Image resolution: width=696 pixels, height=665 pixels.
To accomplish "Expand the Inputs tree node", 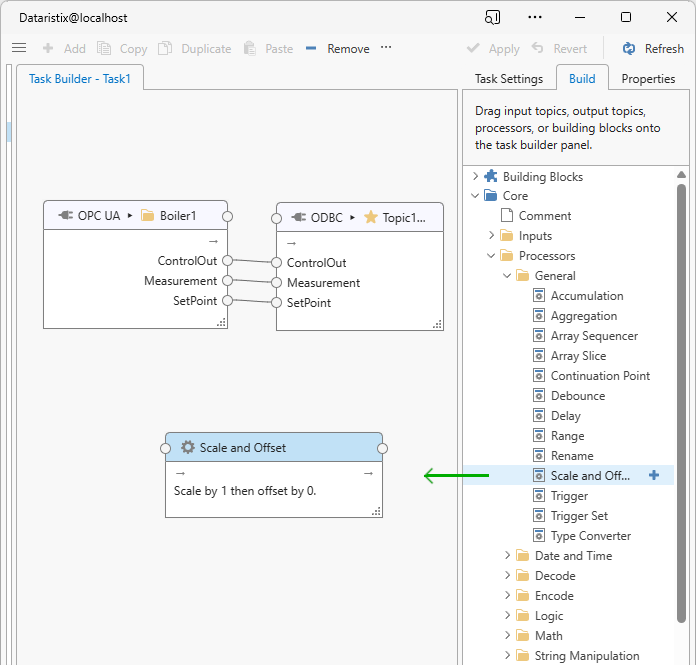I will (491, 236).
